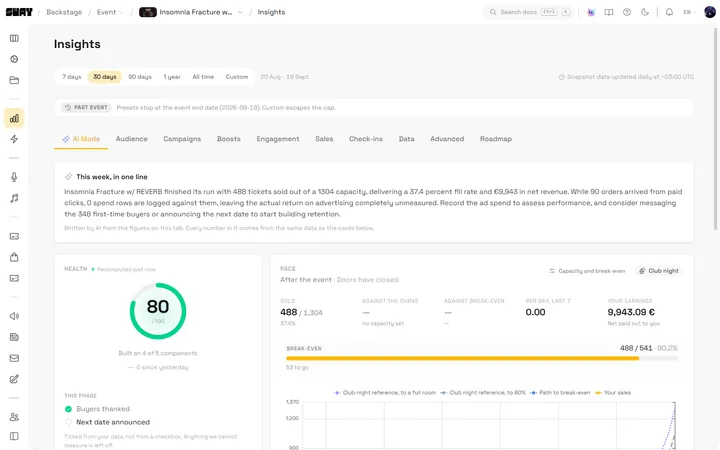Click the page vertical scrollbar
720x450 pixels.
click(715, 129)
